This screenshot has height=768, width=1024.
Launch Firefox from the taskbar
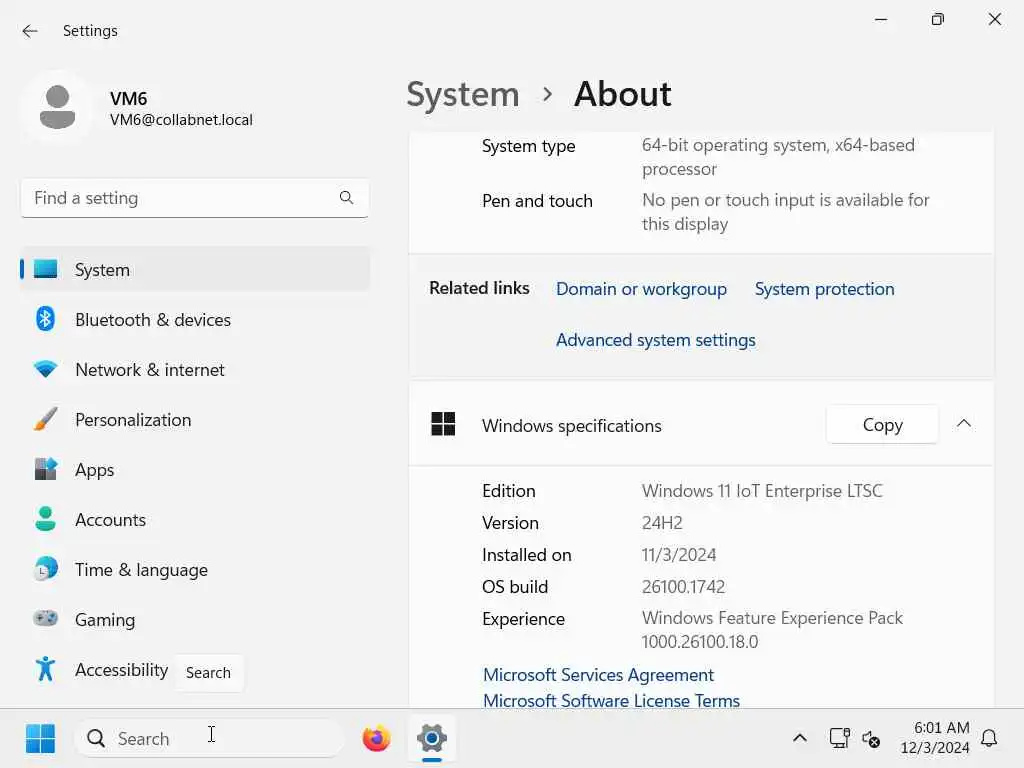376,739
